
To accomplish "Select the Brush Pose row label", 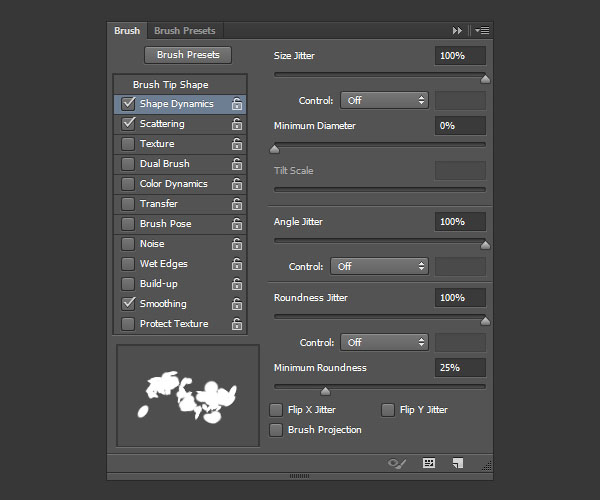I will pyautogui.click(x=165, y=223).
